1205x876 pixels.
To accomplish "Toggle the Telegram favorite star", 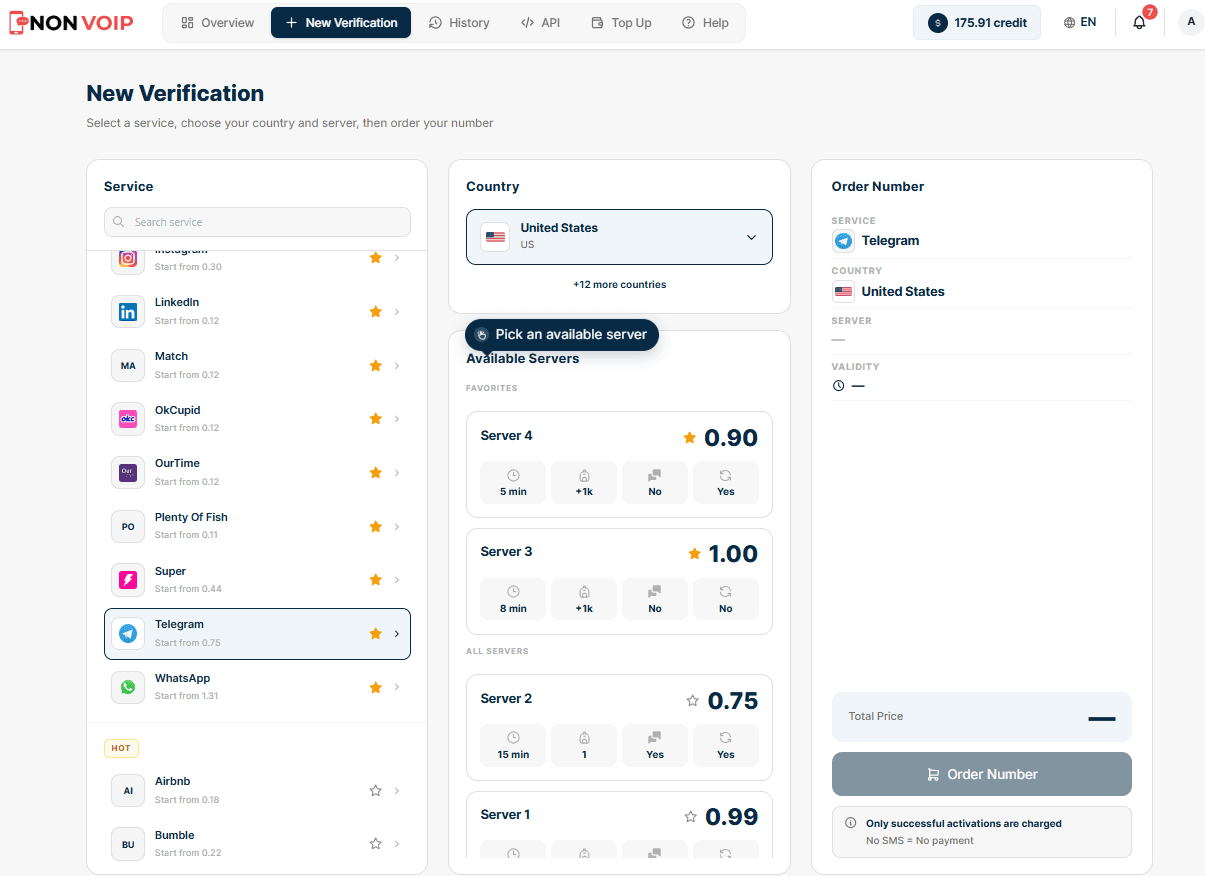I will tap(376, 634).
